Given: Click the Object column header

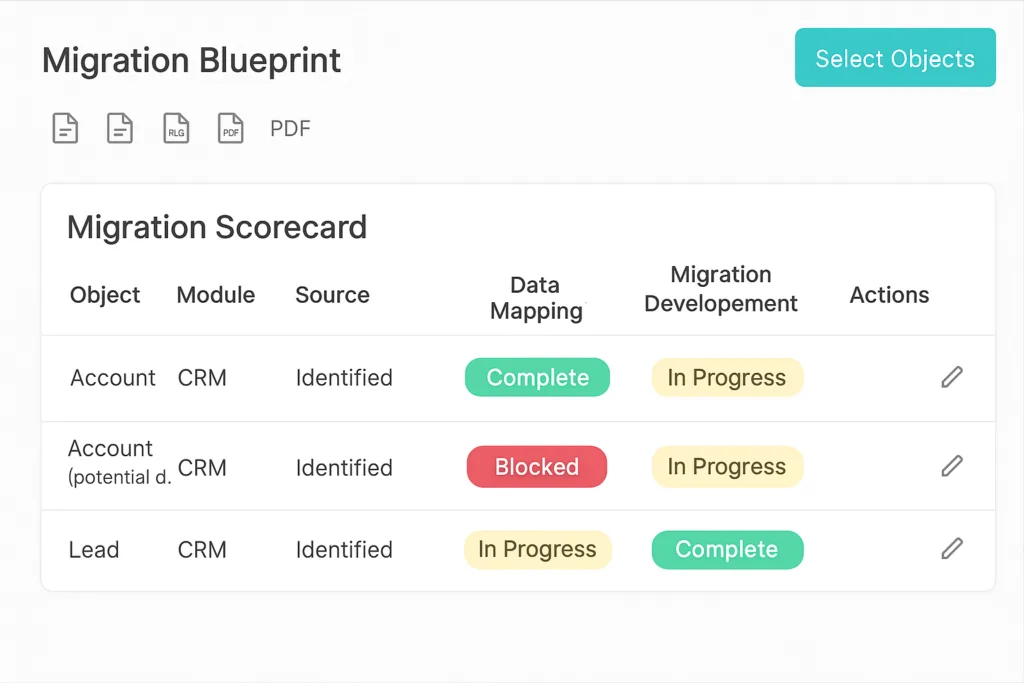Looking at the screenshot, I should (x=104, y=295).
